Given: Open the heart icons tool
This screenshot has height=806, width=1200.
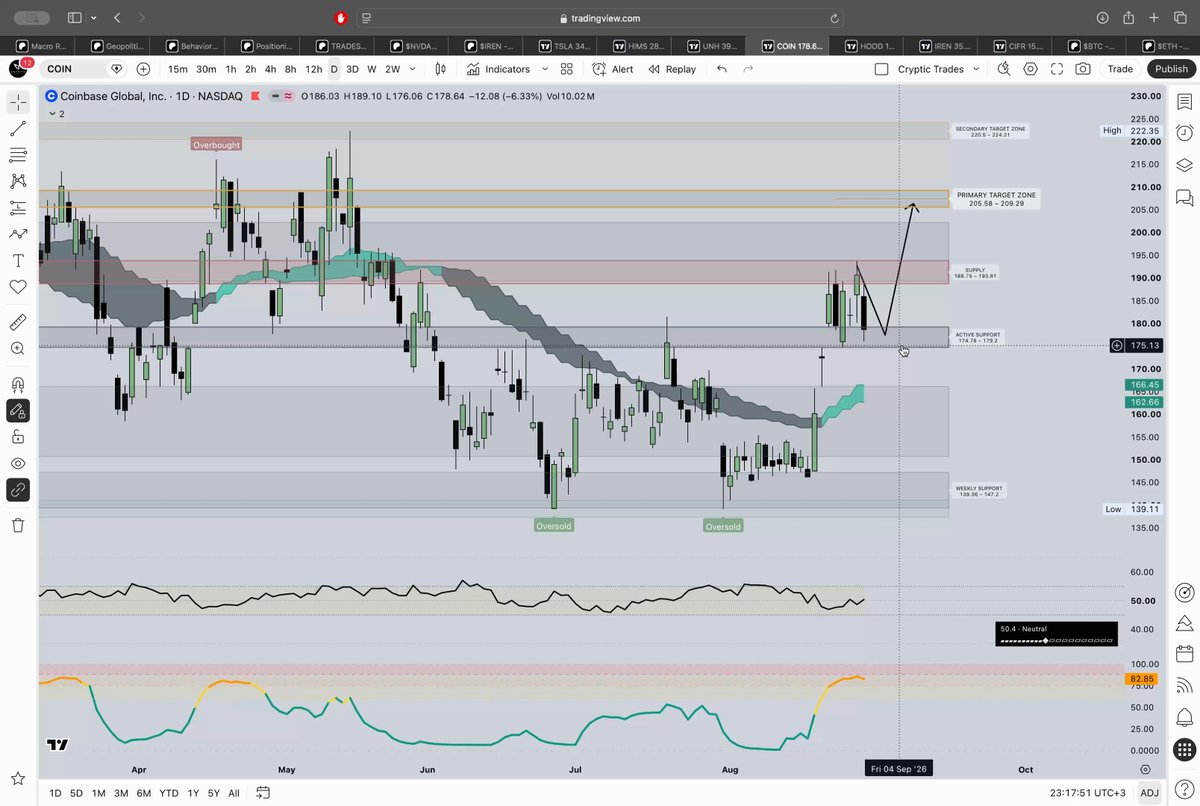Looking at the screenshot, I should 18,287.
